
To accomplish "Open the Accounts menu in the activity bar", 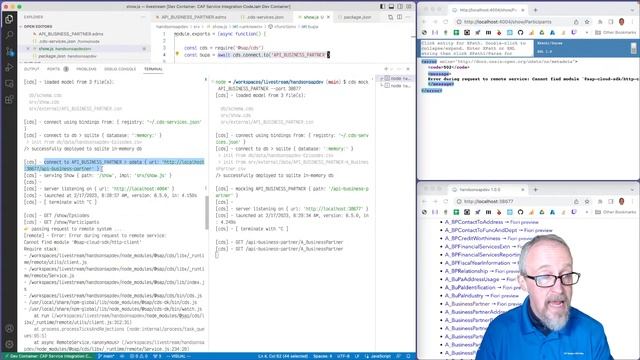I will tap(9, 329).
